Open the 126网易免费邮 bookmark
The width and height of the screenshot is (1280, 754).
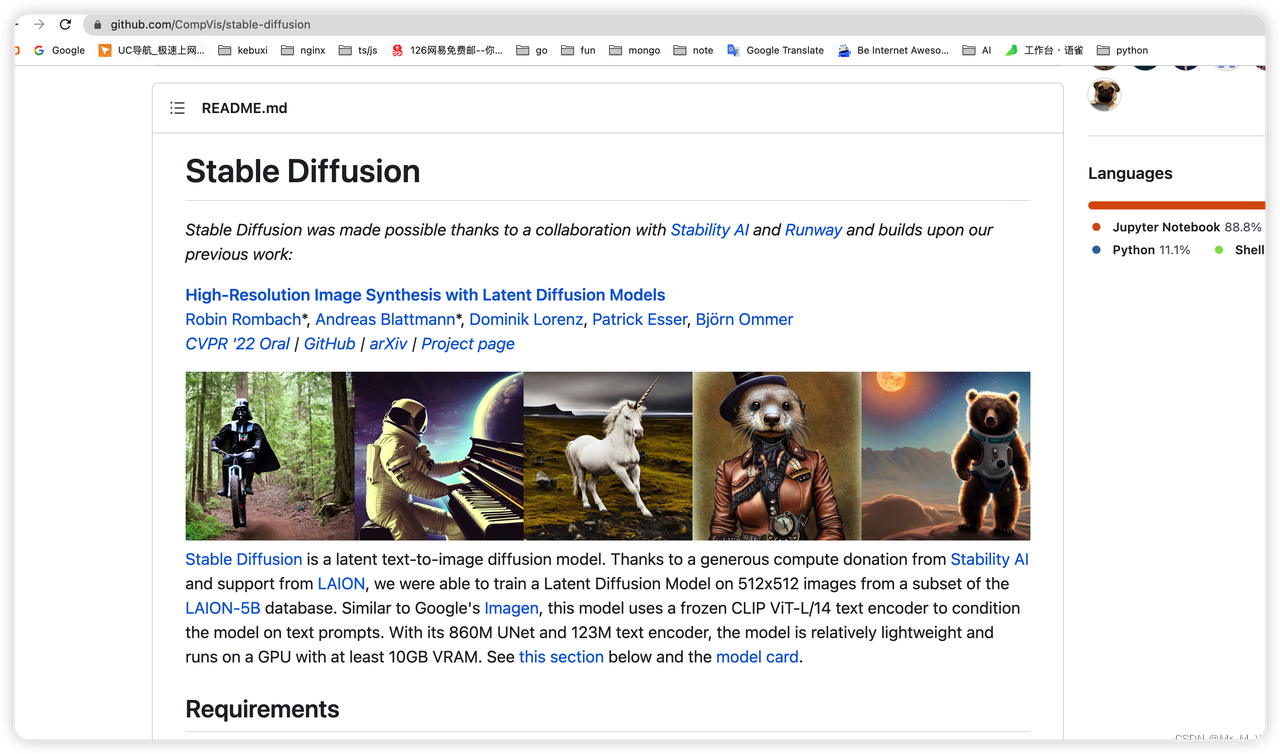447,50
